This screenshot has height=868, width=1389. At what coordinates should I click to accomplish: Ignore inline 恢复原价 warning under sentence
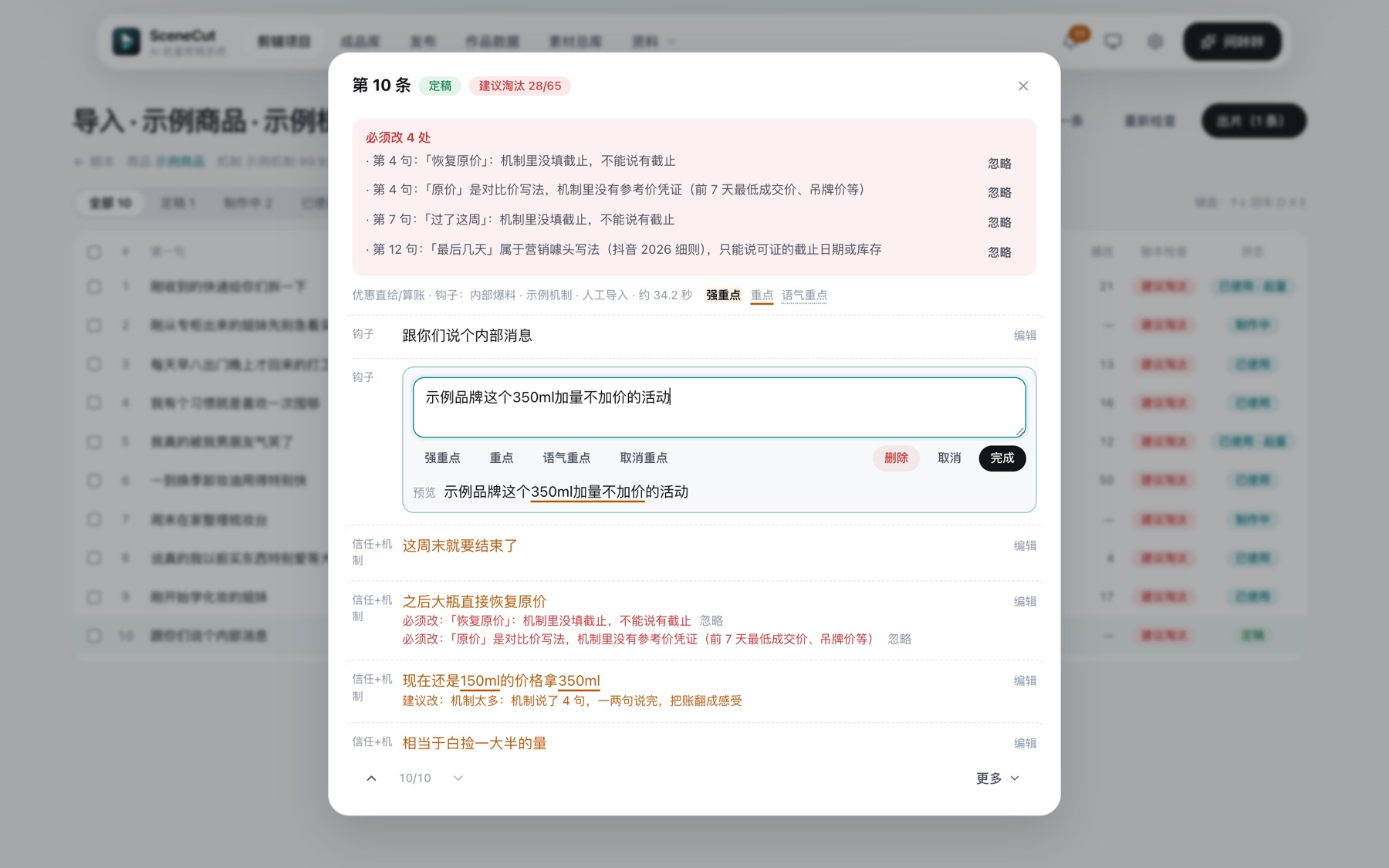pyautogui.click(x=711, y=620)
